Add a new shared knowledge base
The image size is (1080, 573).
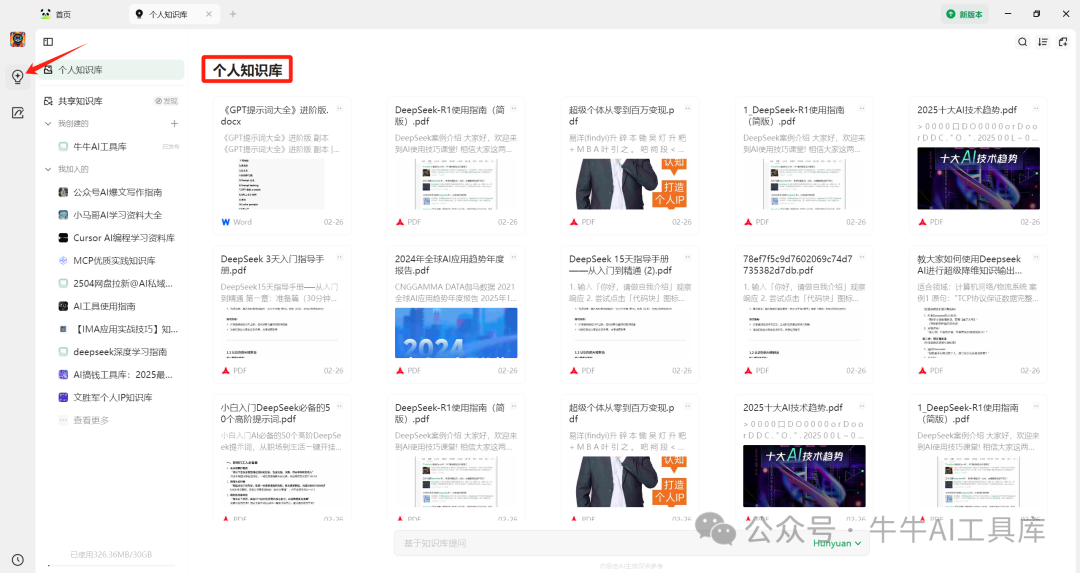click(x=174, y=123)
